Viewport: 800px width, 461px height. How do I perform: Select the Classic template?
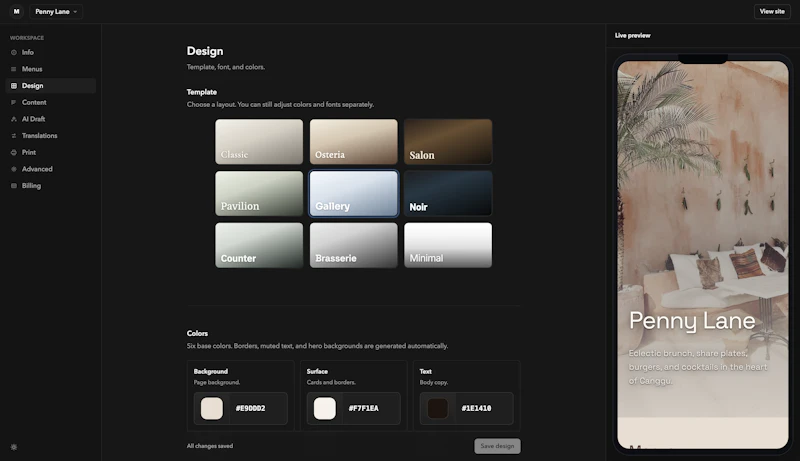(x=259, y=142)
